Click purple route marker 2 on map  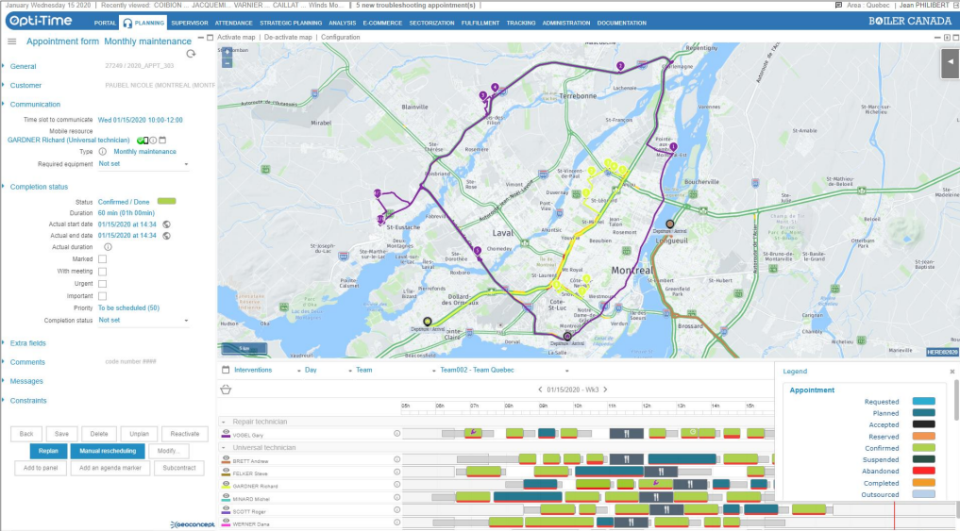click(620, 66)
